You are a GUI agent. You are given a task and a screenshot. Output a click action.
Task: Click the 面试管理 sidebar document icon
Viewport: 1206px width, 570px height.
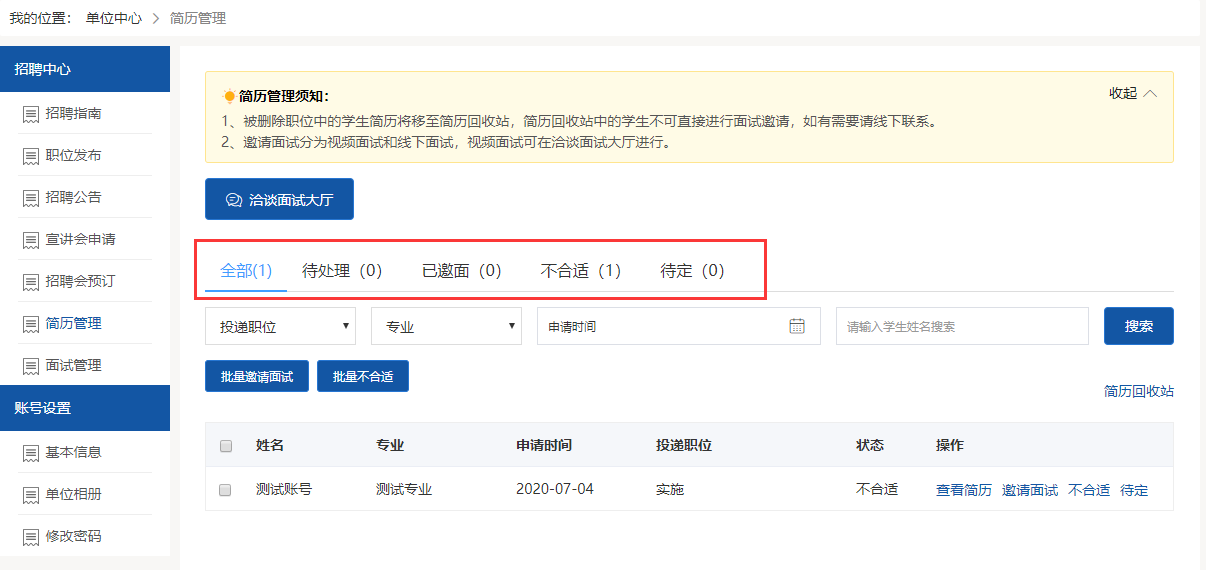point(31,366)
